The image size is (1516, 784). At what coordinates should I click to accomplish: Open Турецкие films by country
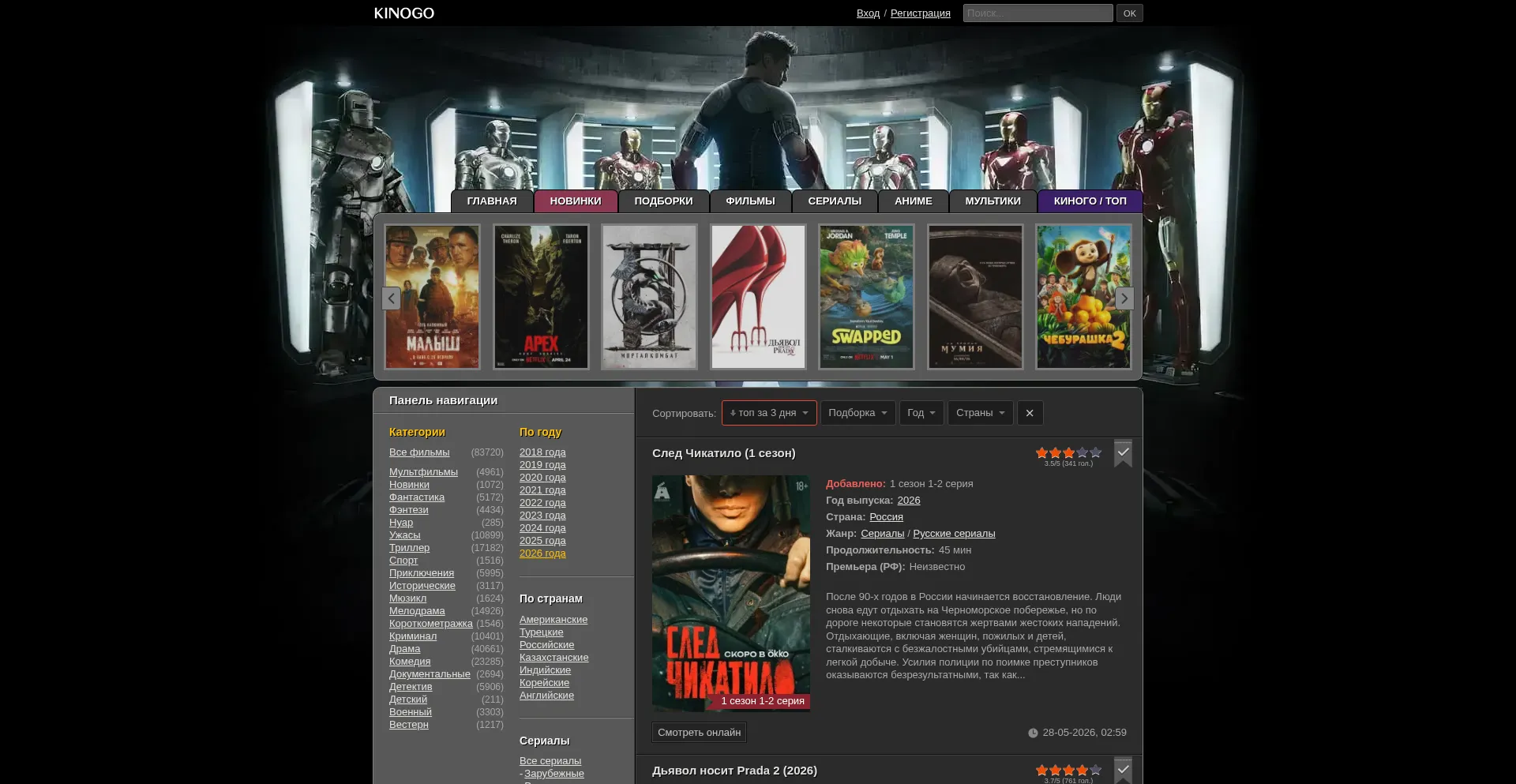pos(542,632)
